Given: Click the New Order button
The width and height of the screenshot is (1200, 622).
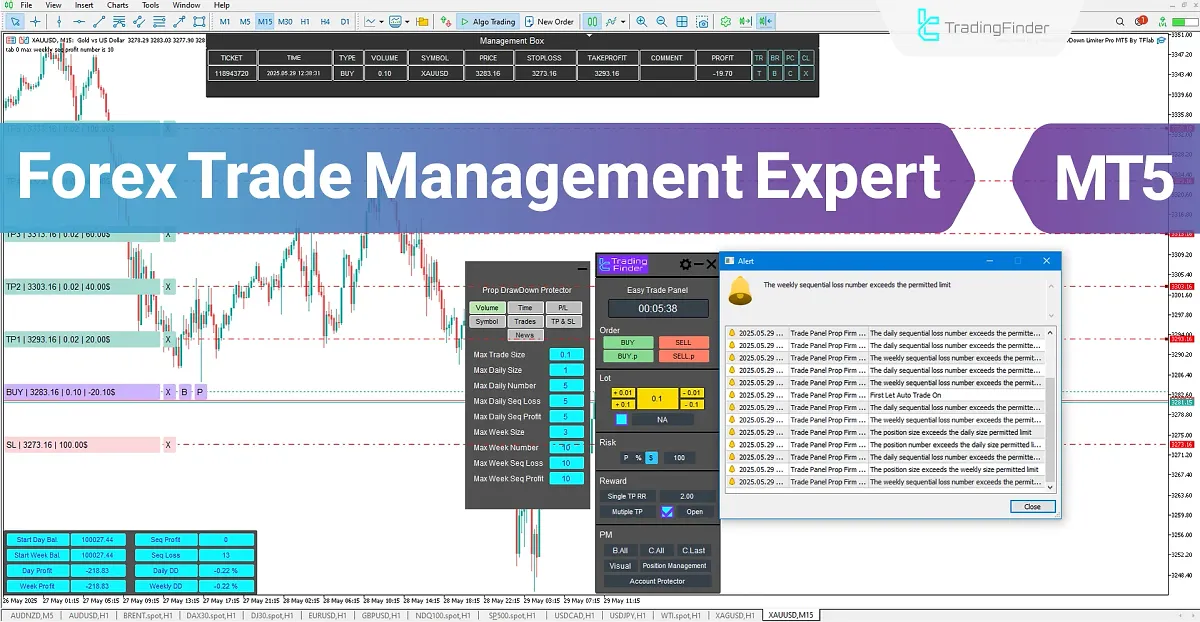Looking at the screenshot, I should tap(550, 21).
